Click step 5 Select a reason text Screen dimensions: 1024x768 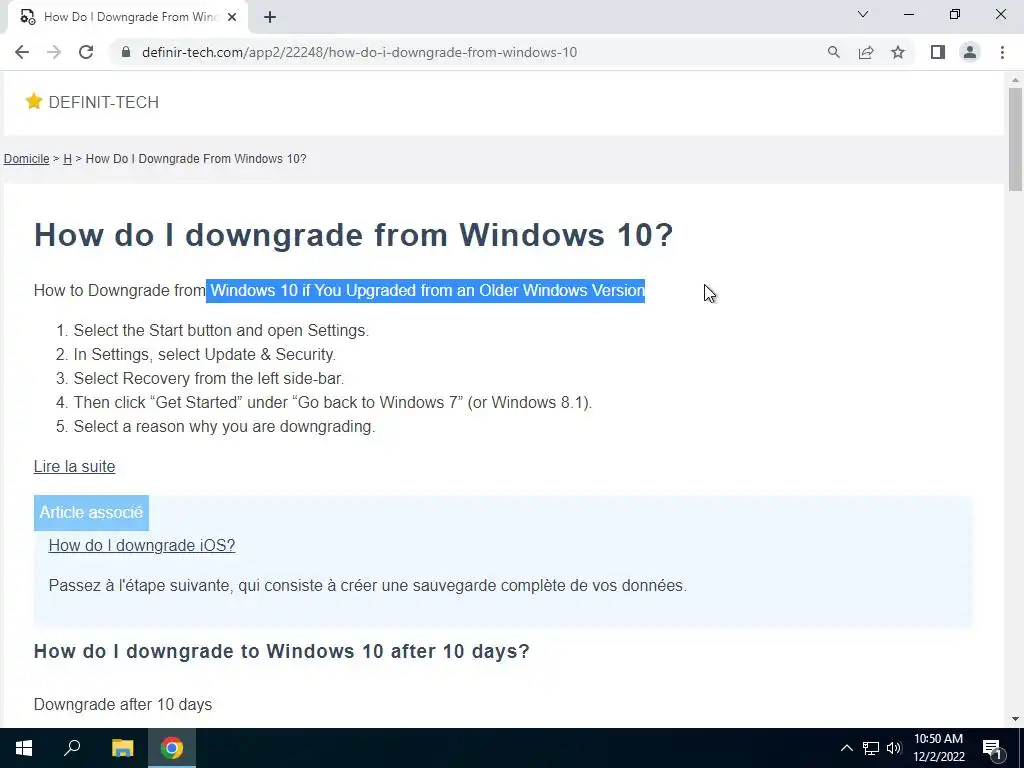[x=224, y=426]
